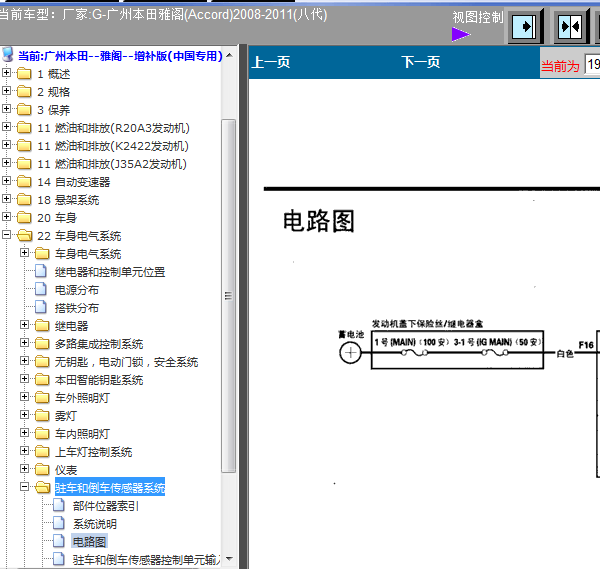Select the 车内照明灯 folder
600x569 pixels.
[x=82, y=434]
